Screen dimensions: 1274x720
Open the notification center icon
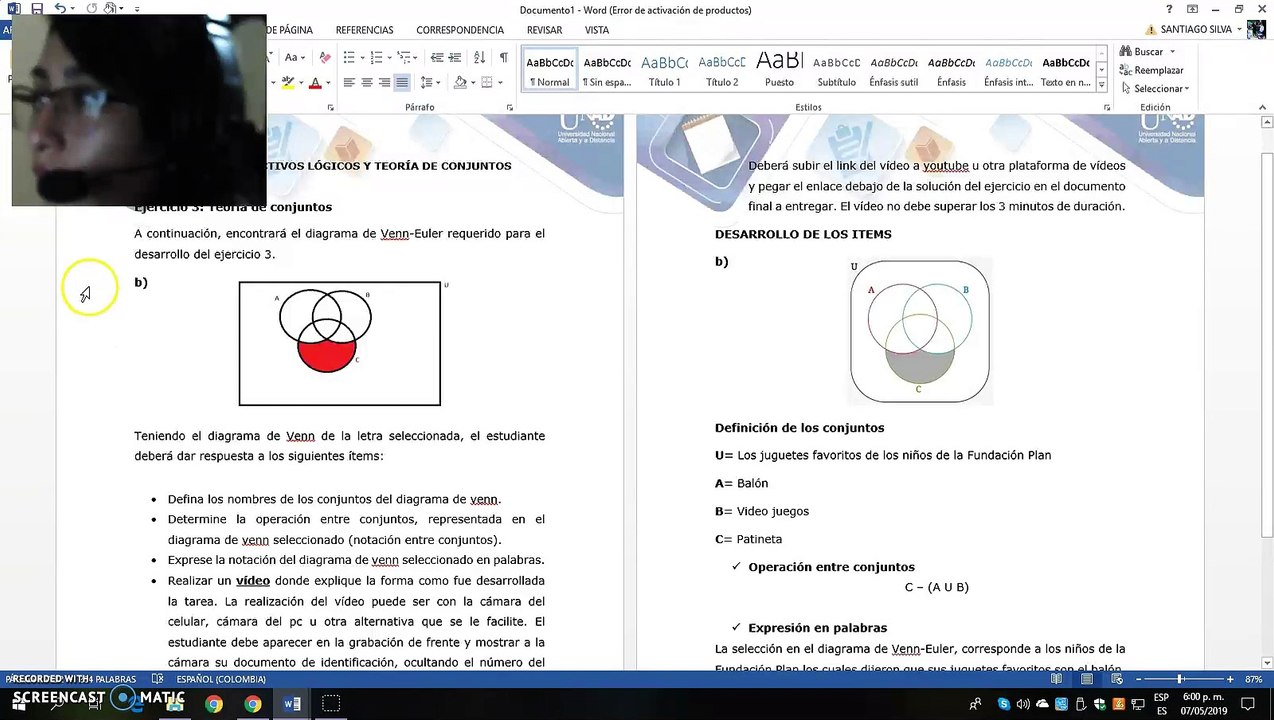pos(1248,704)
